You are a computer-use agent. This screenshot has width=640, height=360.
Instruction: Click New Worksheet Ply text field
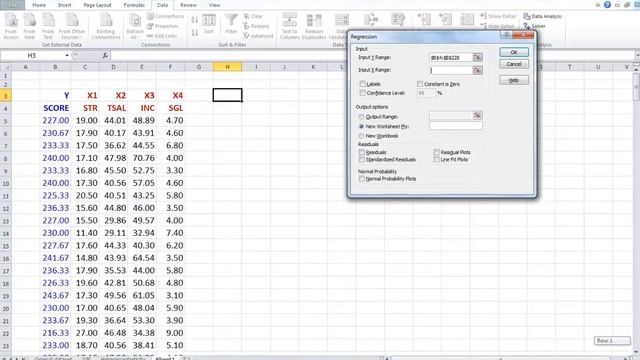(x=456, y=126)
